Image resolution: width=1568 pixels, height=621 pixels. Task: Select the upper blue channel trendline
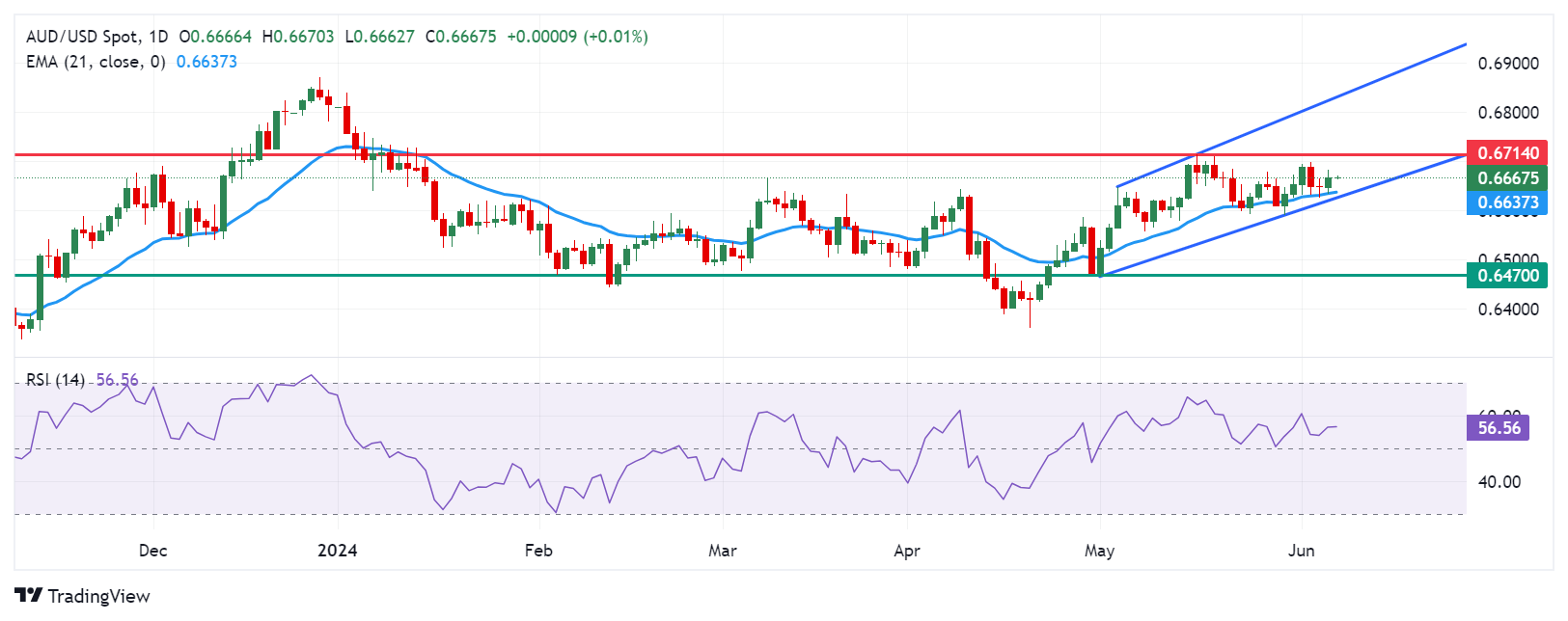(1291, 115)
